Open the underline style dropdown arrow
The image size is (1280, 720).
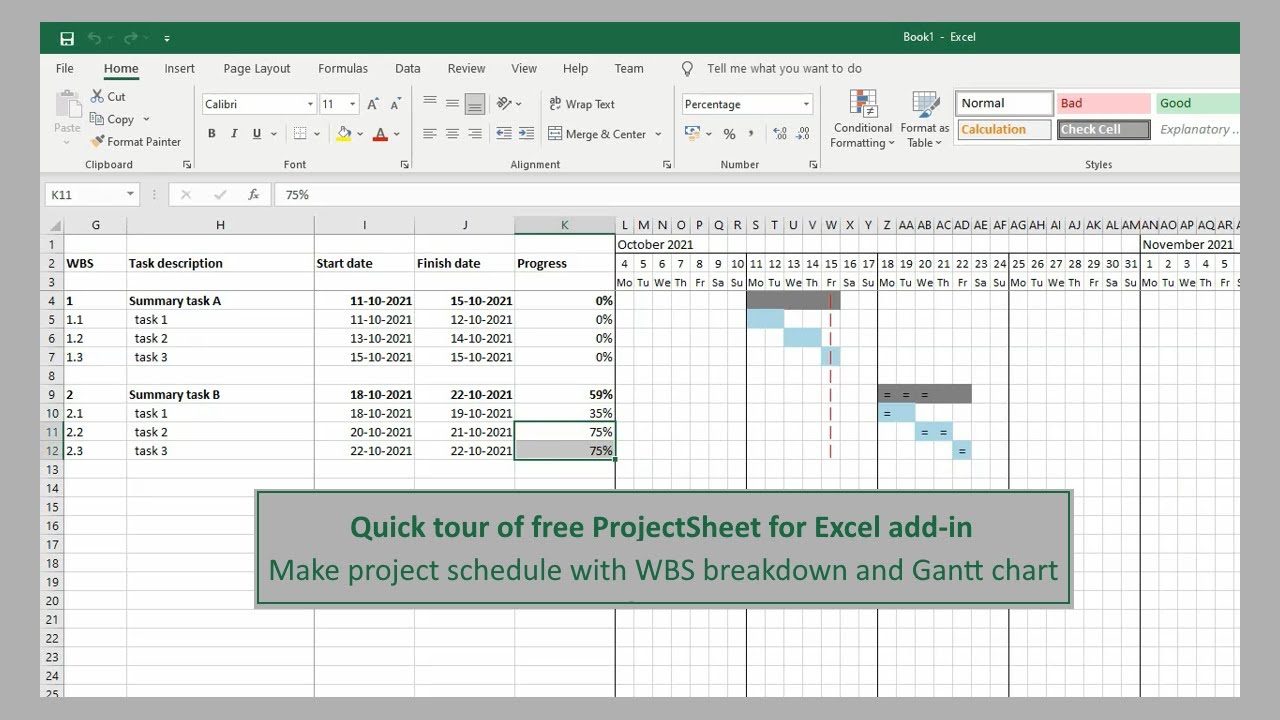point(273,134)
